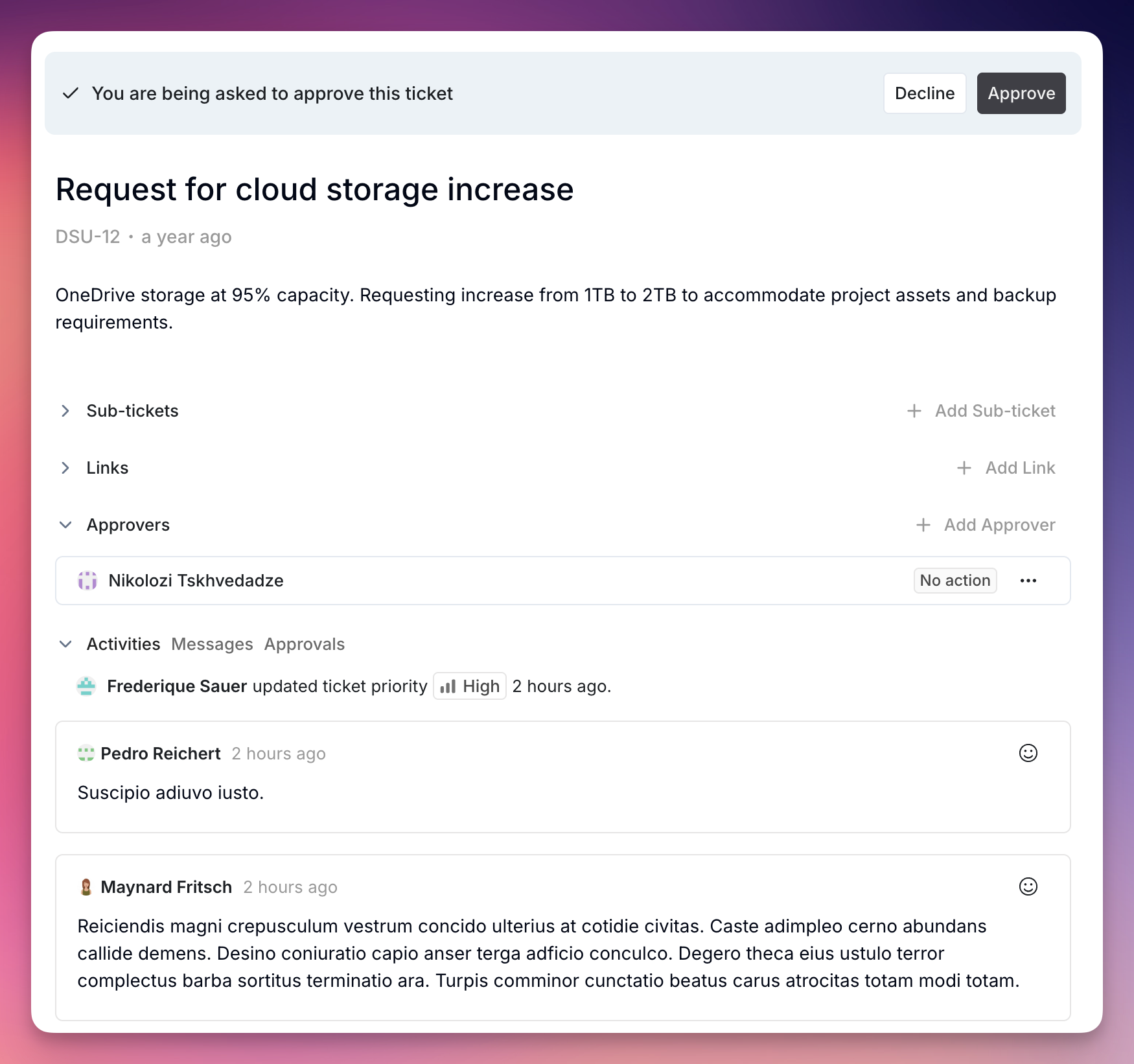The width and height of the screenshot is (1134, 1064).
Task: Click Maynard Fritsch's comment body text
Action: 549,953
